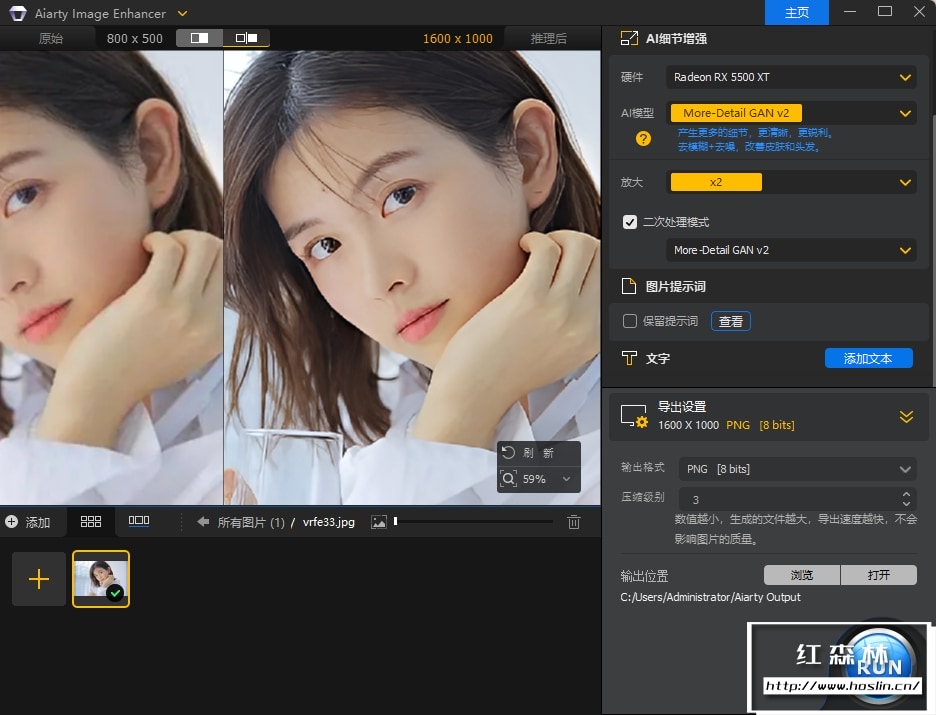936x715 pixels.
Task: Open the AI模型 More-Detail GAN v2 dropdown
Action: pyautogui.click(x=791, y=113)
